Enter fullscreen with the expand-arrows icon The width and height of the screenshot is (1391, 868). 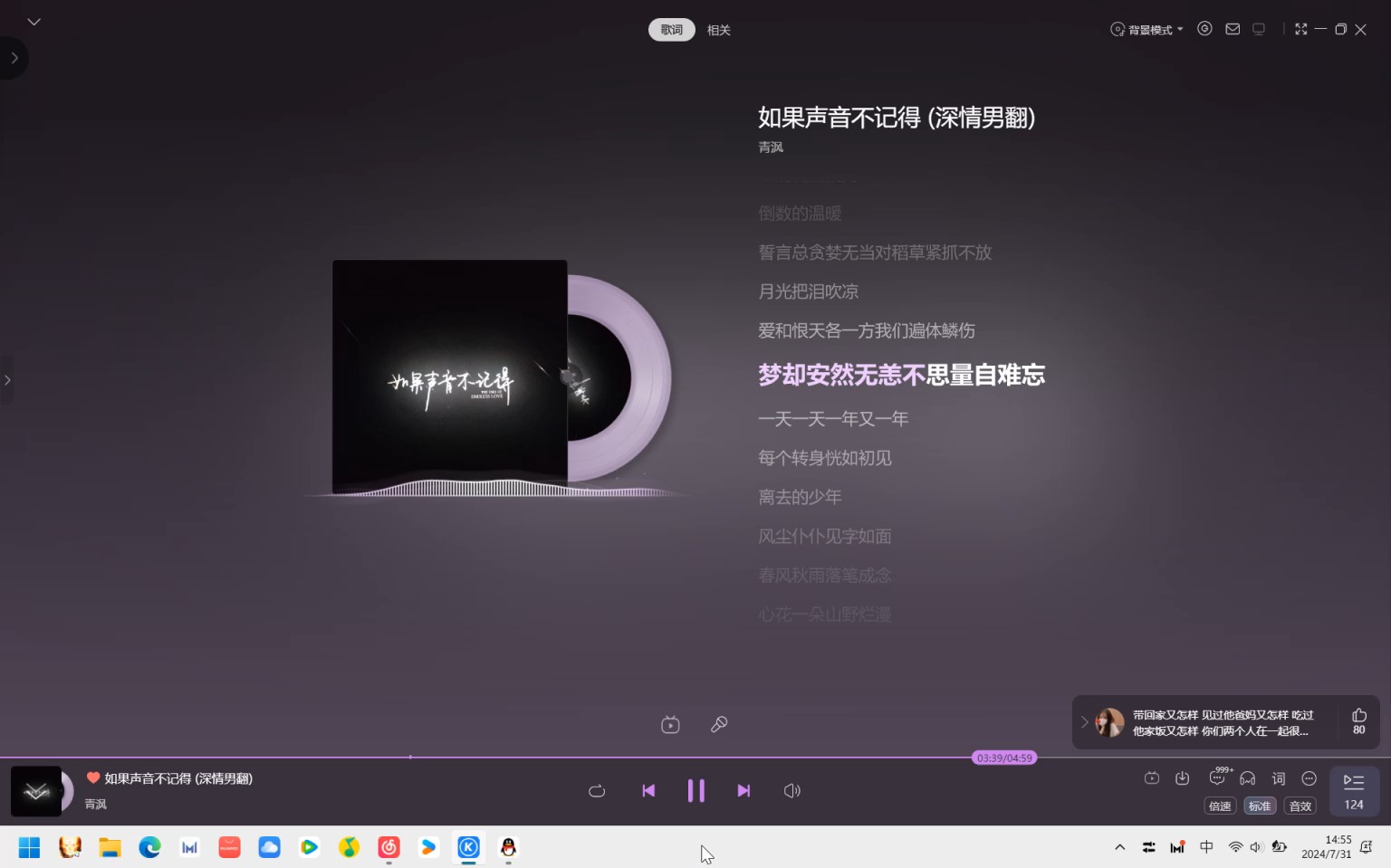point(1301,29)
